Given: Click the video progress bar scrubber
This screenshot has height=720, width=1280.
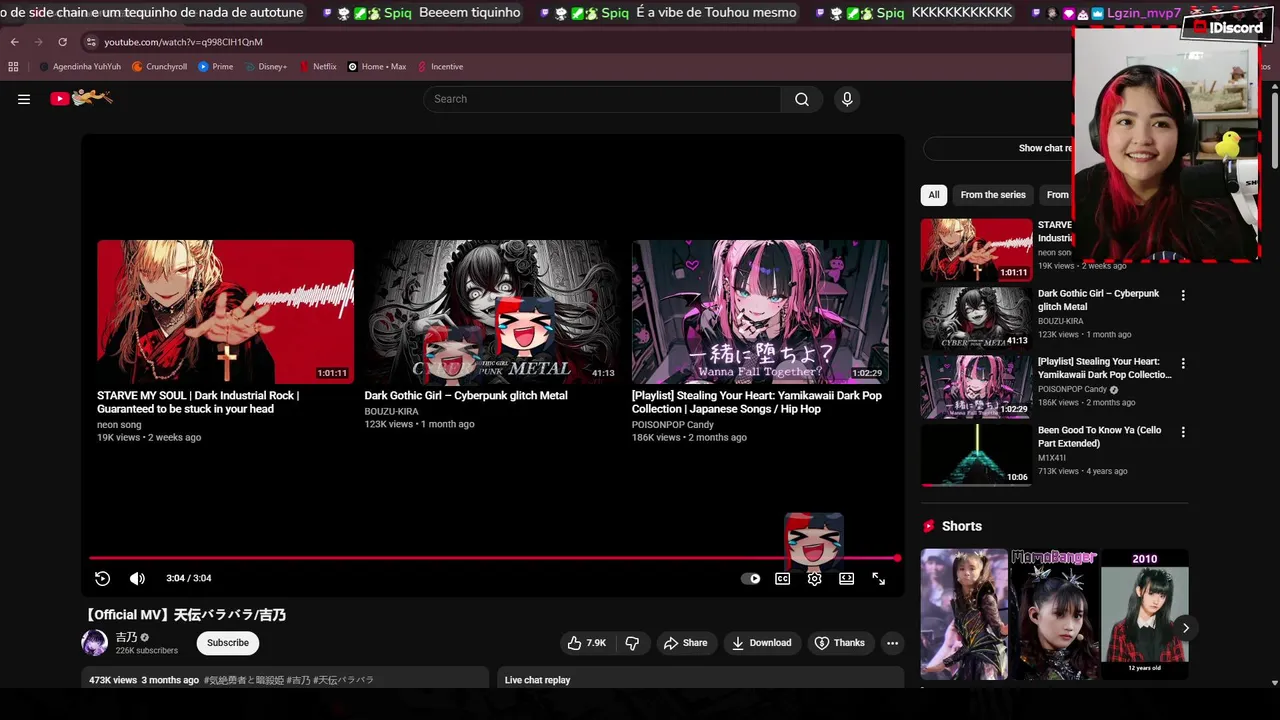Looking at the screenshot, I should (897, 558).
